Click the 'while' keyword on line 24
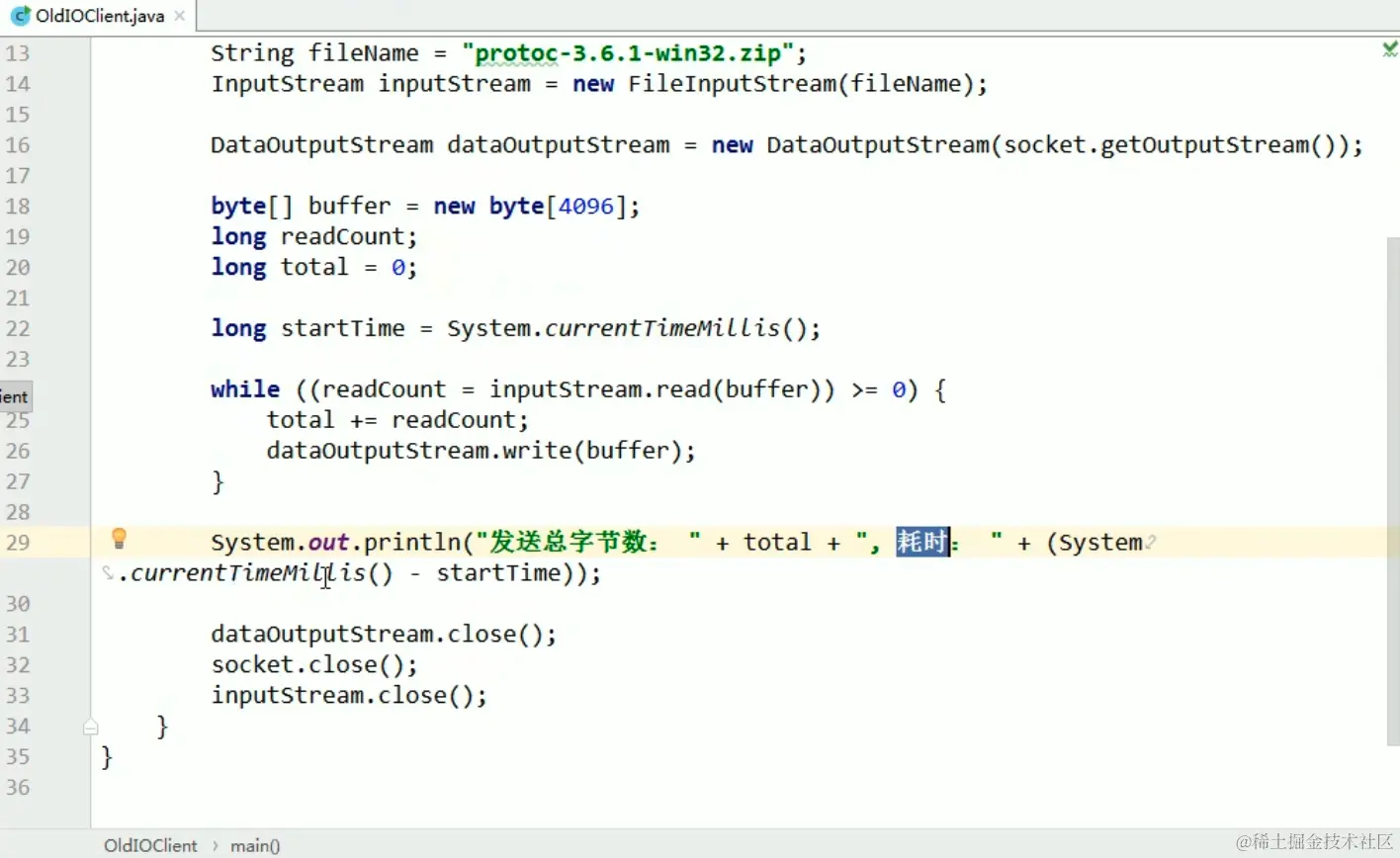1400x858 pixels. tap(245, 389)
